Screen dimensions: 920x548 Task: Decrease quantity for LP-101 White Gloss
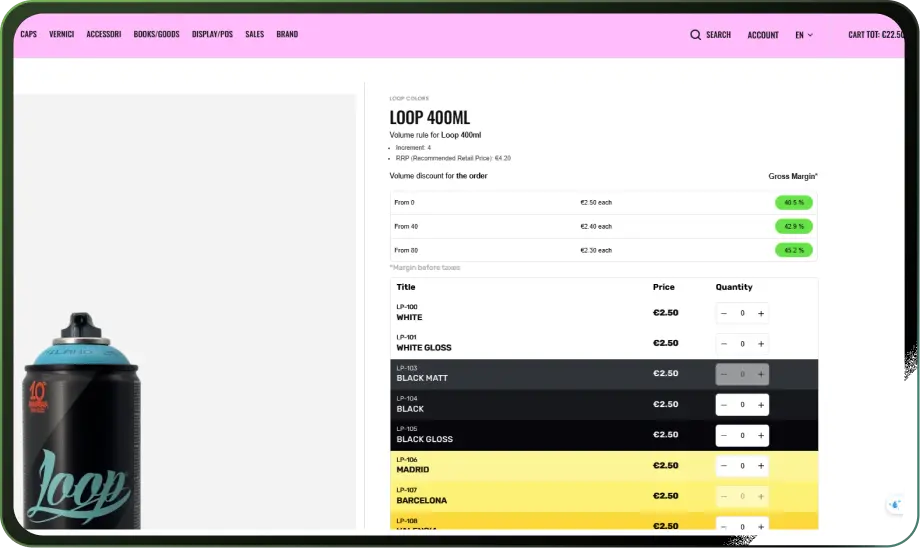pos(723,344)
